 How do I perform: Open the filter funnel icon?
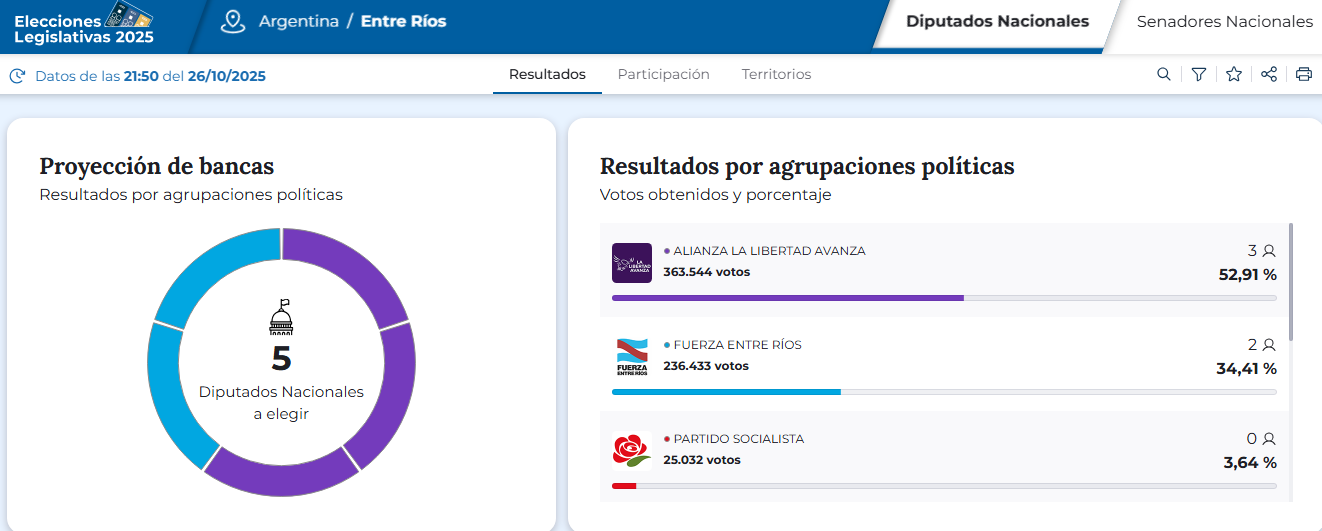coord(1199,74)
